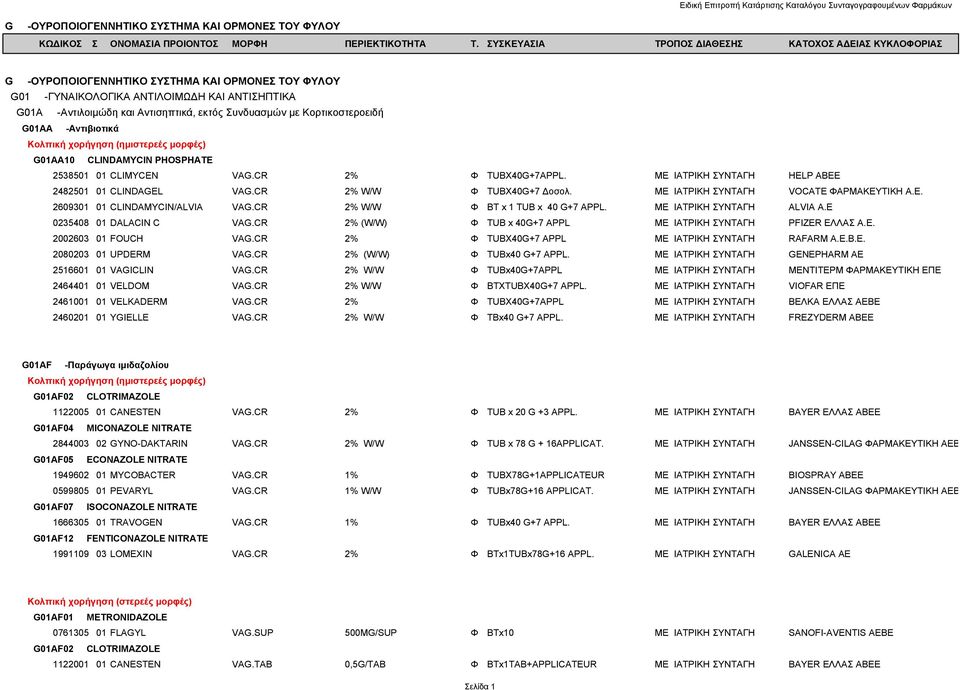This screenshot has width=960, height=690.
Task: Click the ΚΩΔΙΚΟΣ column header
Action: tap(60, 44)
